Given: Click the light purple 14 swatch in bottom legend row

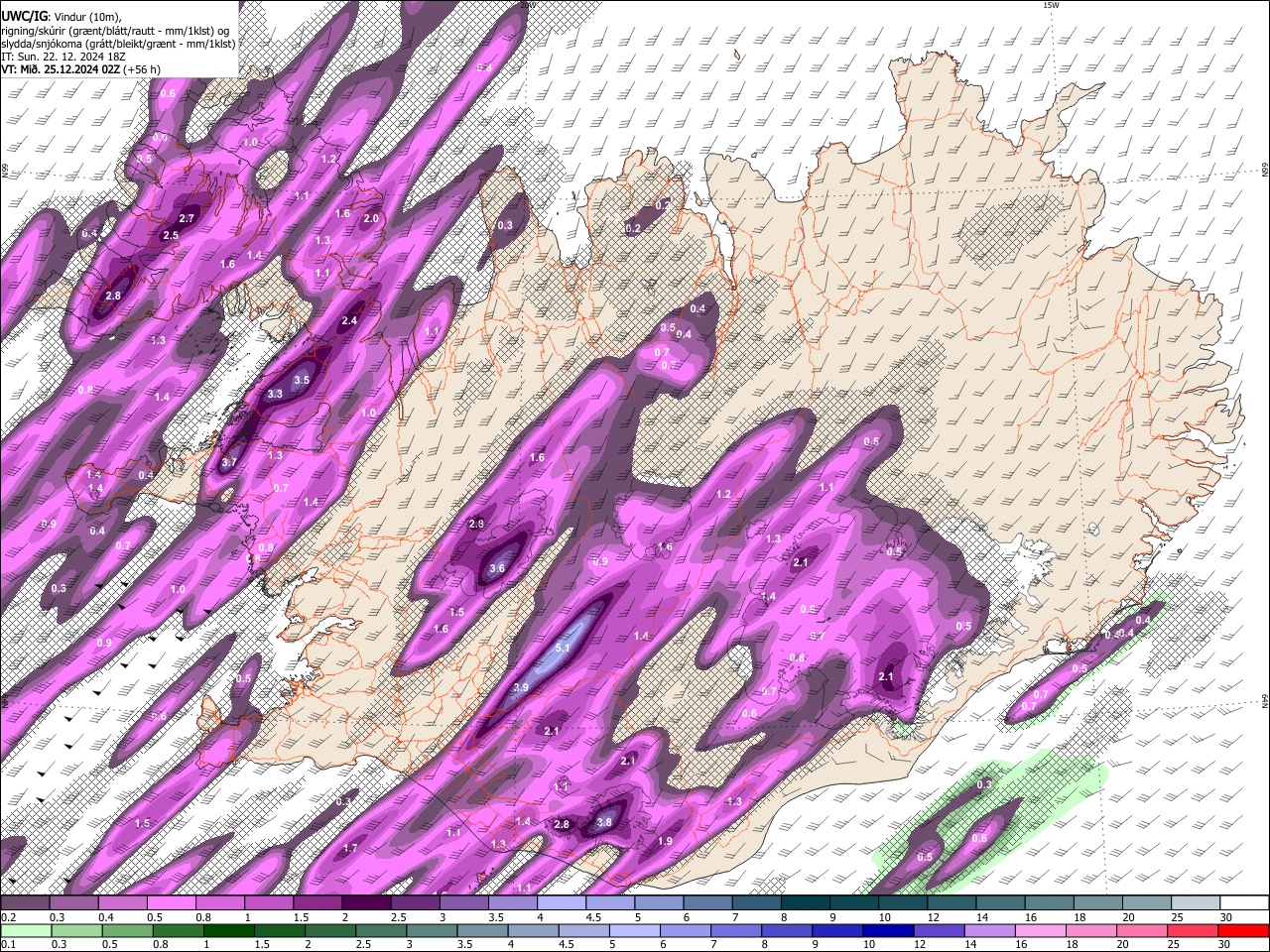Looking at the screenshot, I should pos(989,930).
